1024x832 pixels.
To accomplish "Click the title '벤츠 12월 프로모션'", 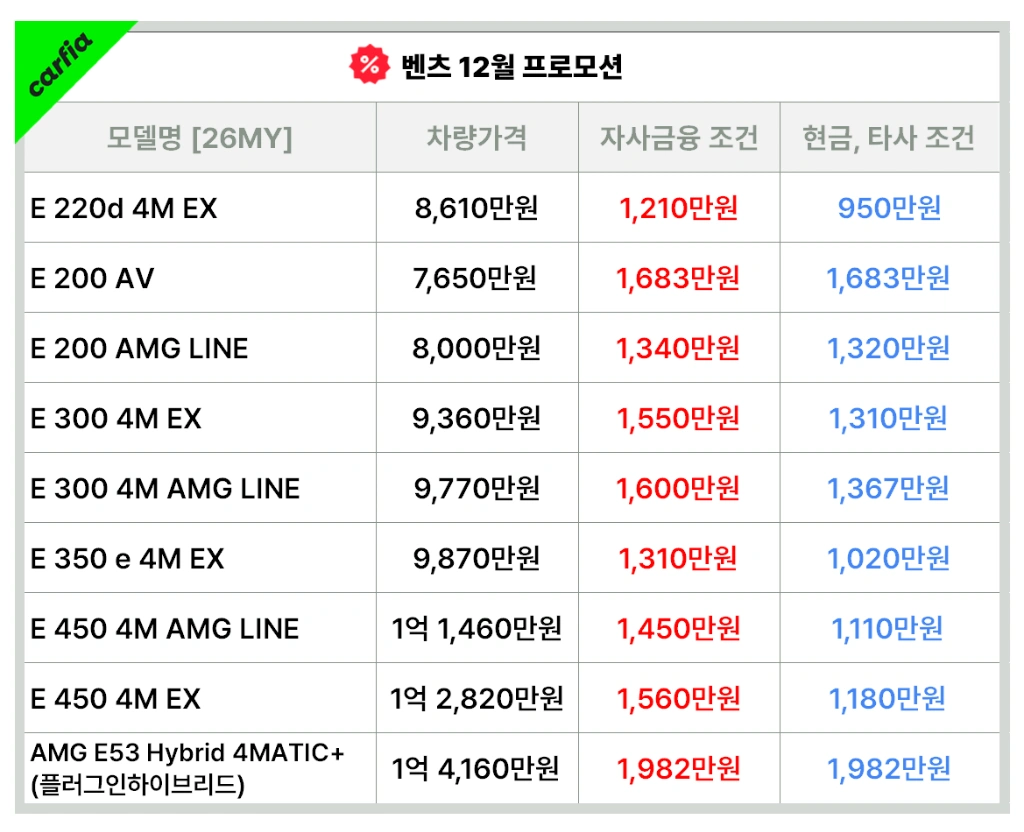I will 512,66.
